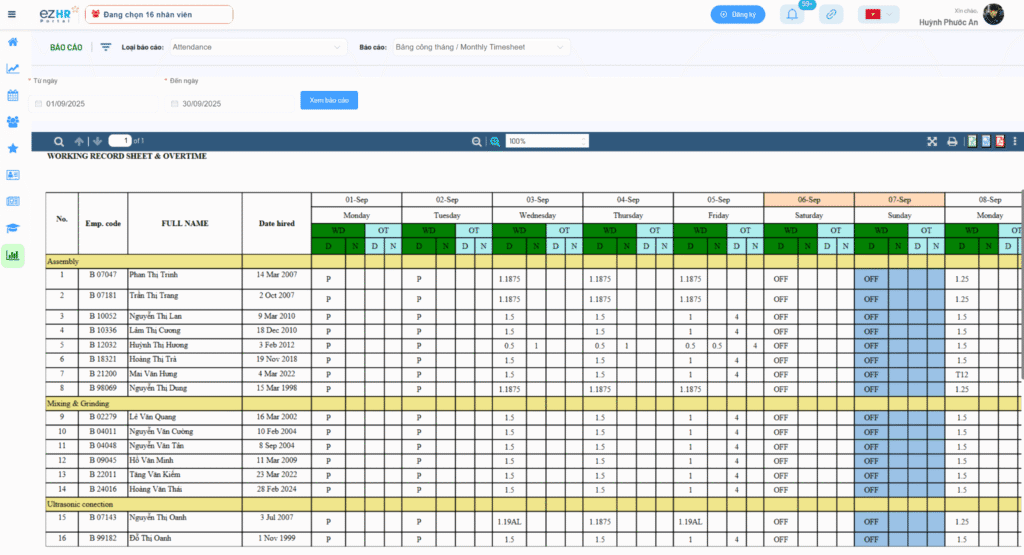The image size is (1024, 555).
Task: Click the chain link icon in header
Action: pos(831,14)
